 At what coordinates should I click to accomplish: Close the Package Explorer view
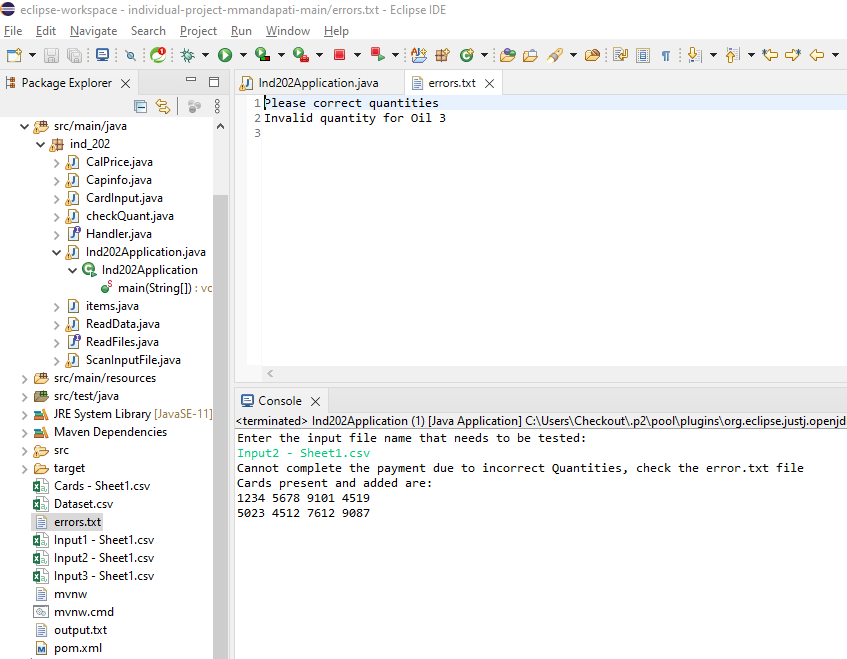(x=125, y=83)
